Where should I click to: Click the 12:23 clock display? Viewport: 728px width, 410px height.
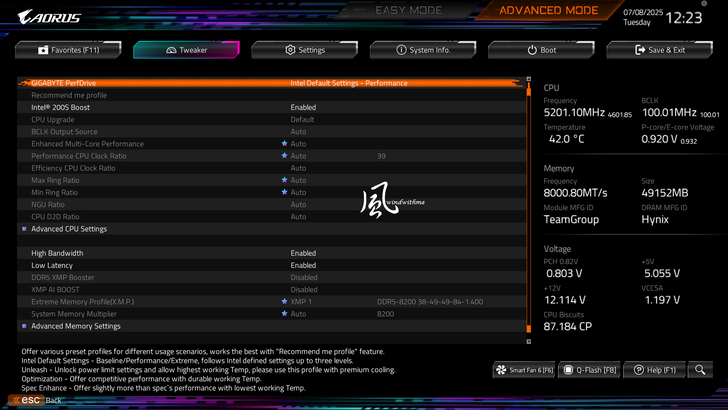(x=684, y=18)
